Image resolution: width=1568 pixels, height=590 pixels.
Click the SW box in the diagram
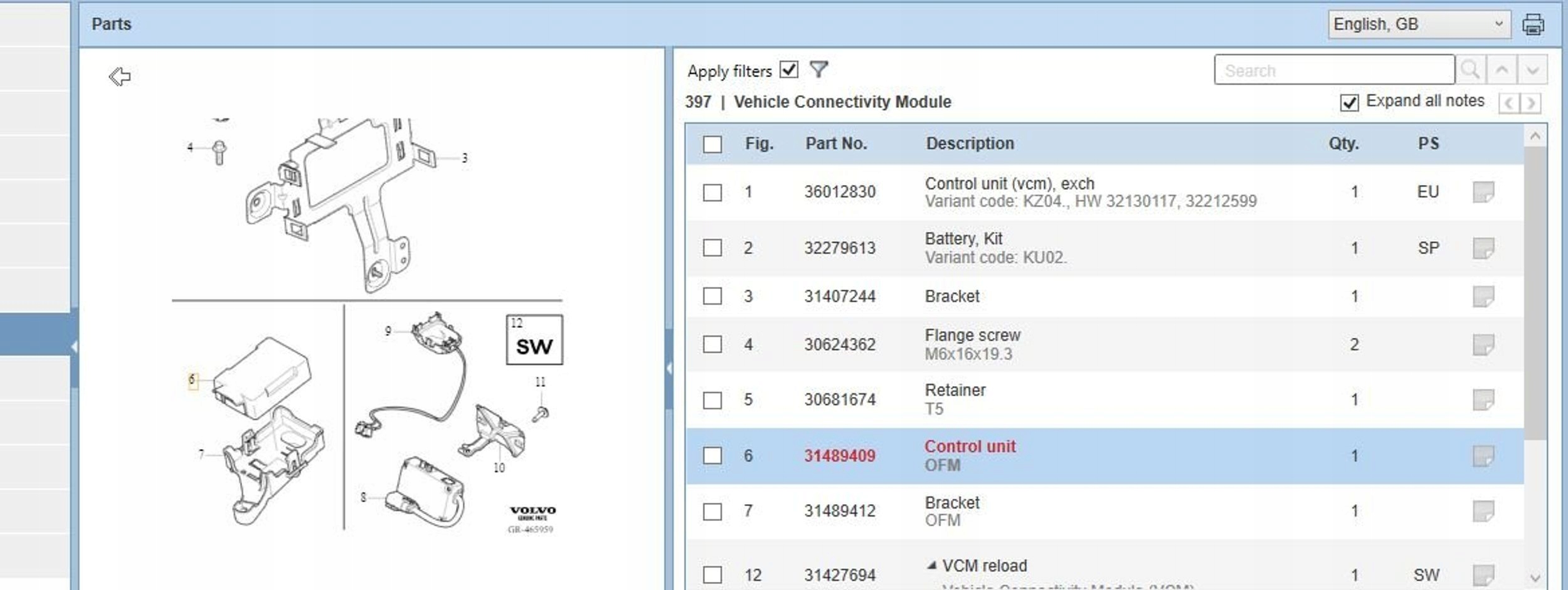click(534, 340)
